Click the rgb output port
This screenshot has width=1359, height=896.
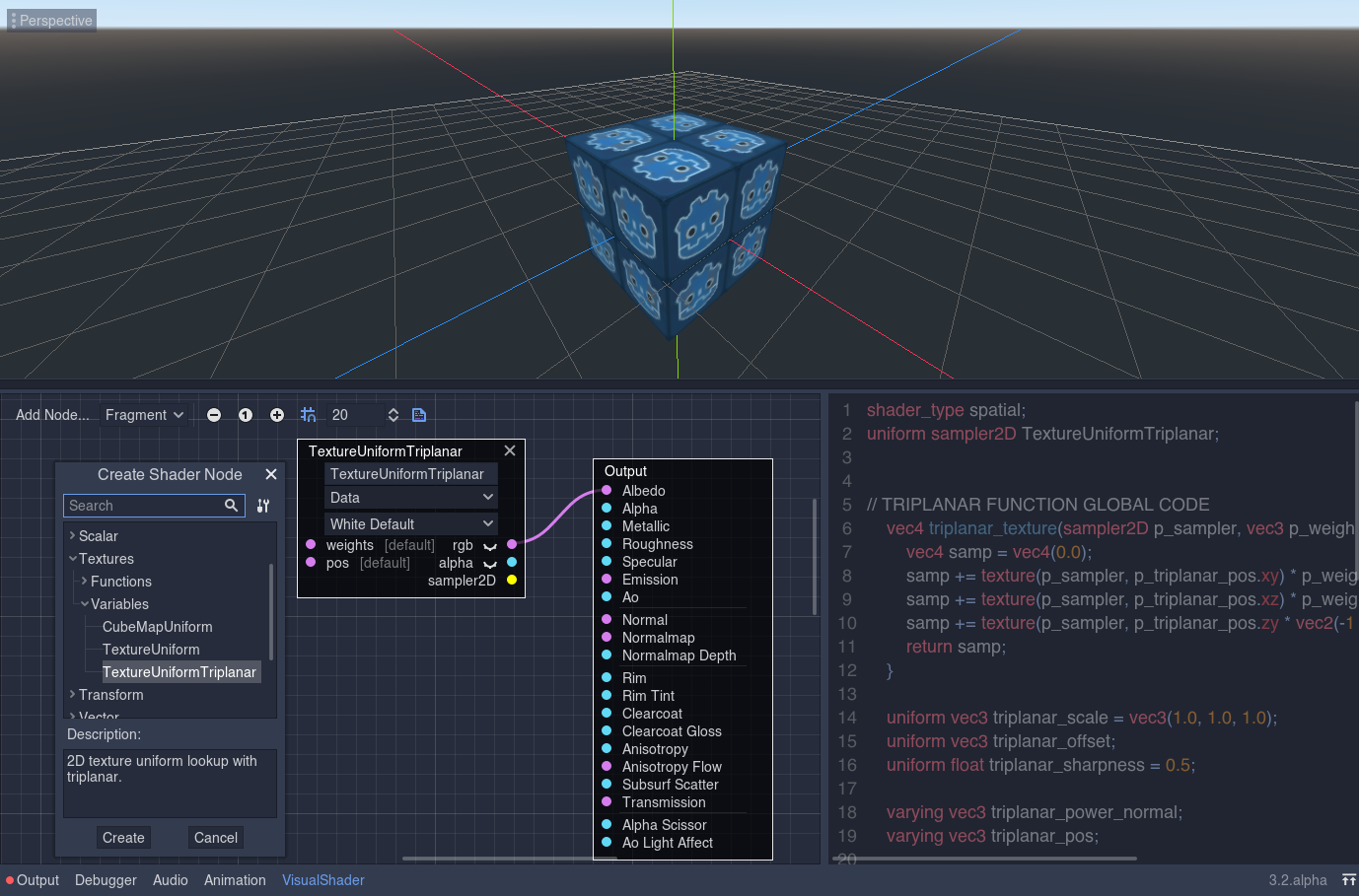[512, 544]
